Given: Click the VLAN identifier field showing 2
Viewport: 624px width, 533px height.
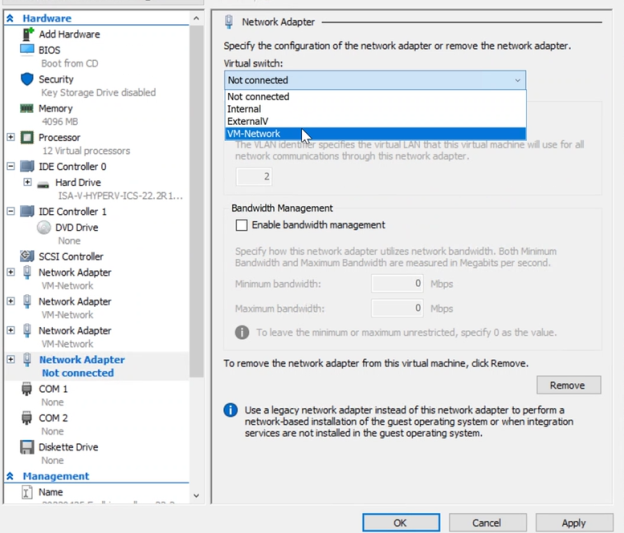Looking at the screenshot, I should (254, 176).
